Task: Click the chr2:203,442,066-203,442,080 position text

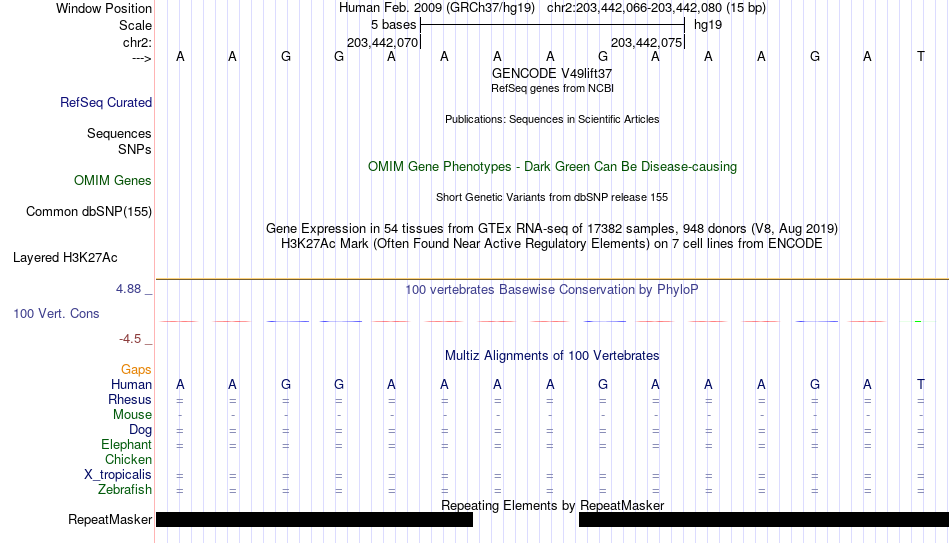Action: 656,8
